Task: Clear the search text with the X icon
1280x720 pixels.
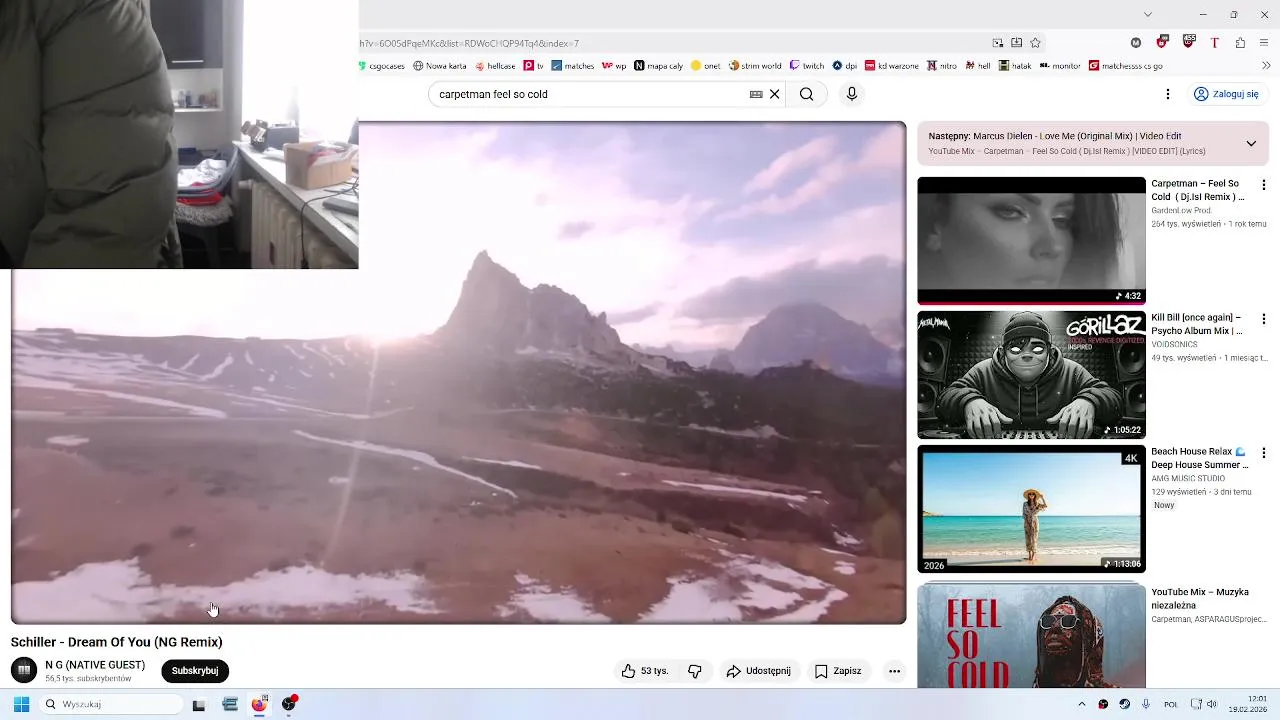Action: (x=774, y=94)
